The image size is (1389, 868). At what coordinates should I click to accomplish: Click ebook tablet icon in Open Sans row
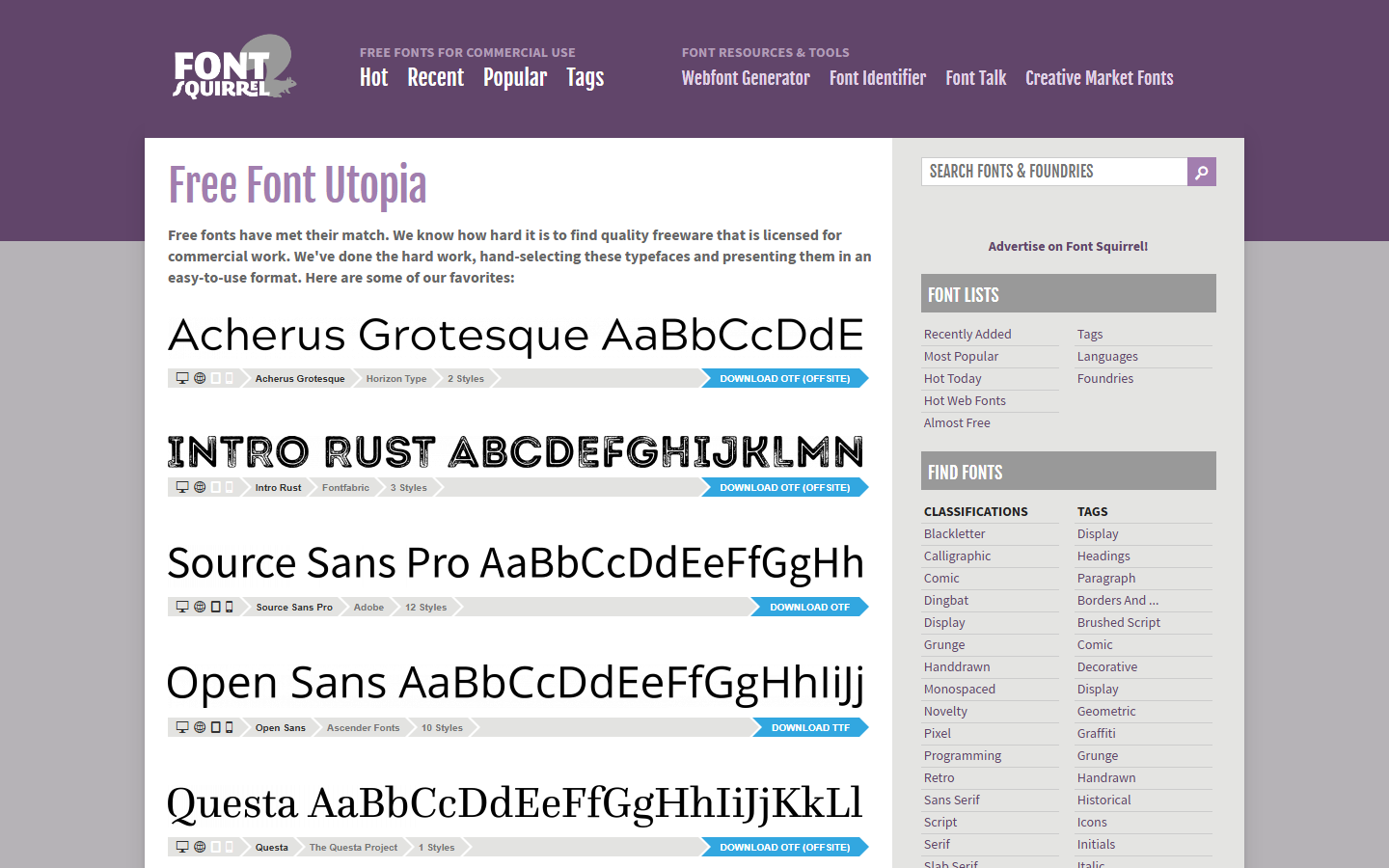tap(216, 727)
